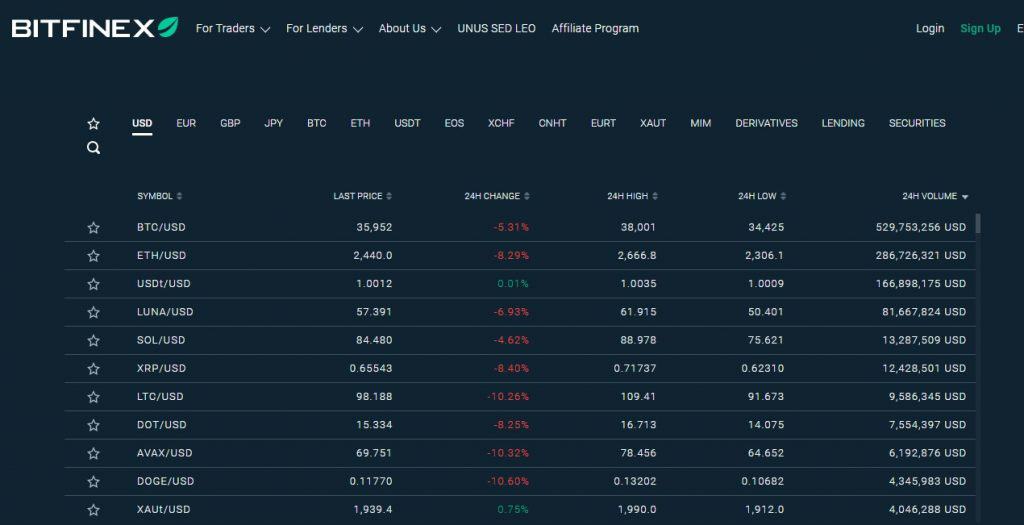This screenshot has width=1024, height=525.
Task: Open UNUS SED LEO page
Action: (x=496, y=29)
